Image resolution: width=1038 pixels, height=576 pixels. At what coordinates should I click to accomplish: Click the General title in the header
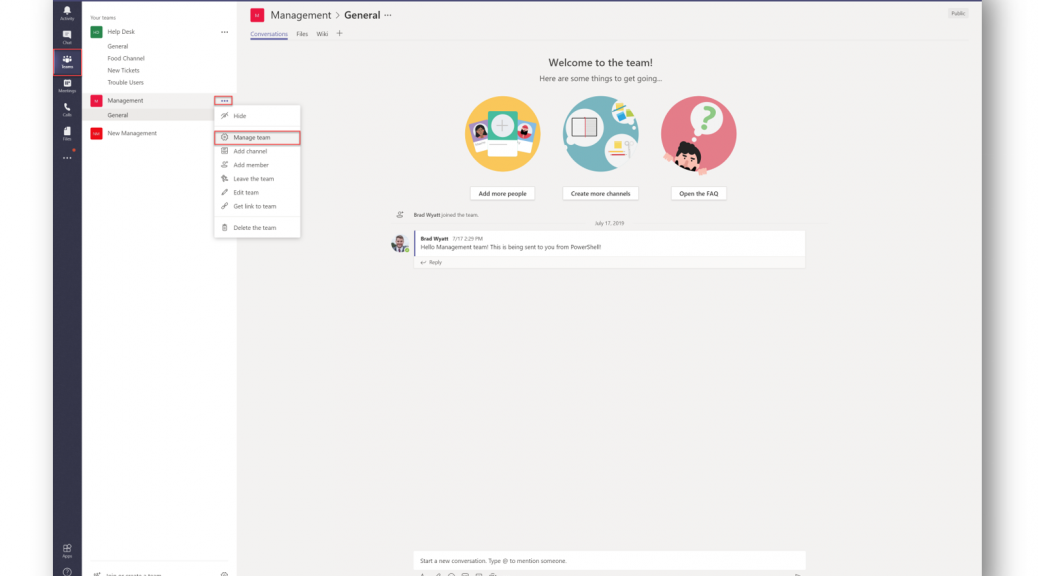(362, 15)
